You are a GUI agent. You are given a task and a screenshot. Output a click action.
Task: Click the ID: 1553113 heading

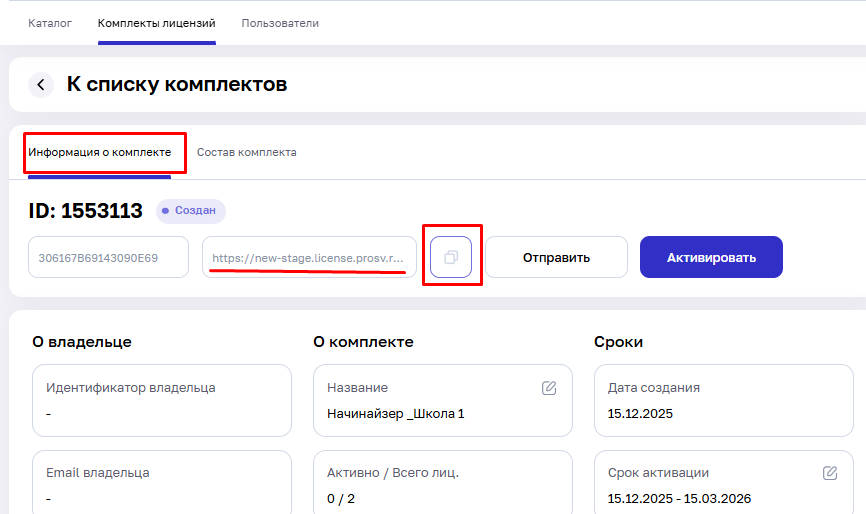86,211
